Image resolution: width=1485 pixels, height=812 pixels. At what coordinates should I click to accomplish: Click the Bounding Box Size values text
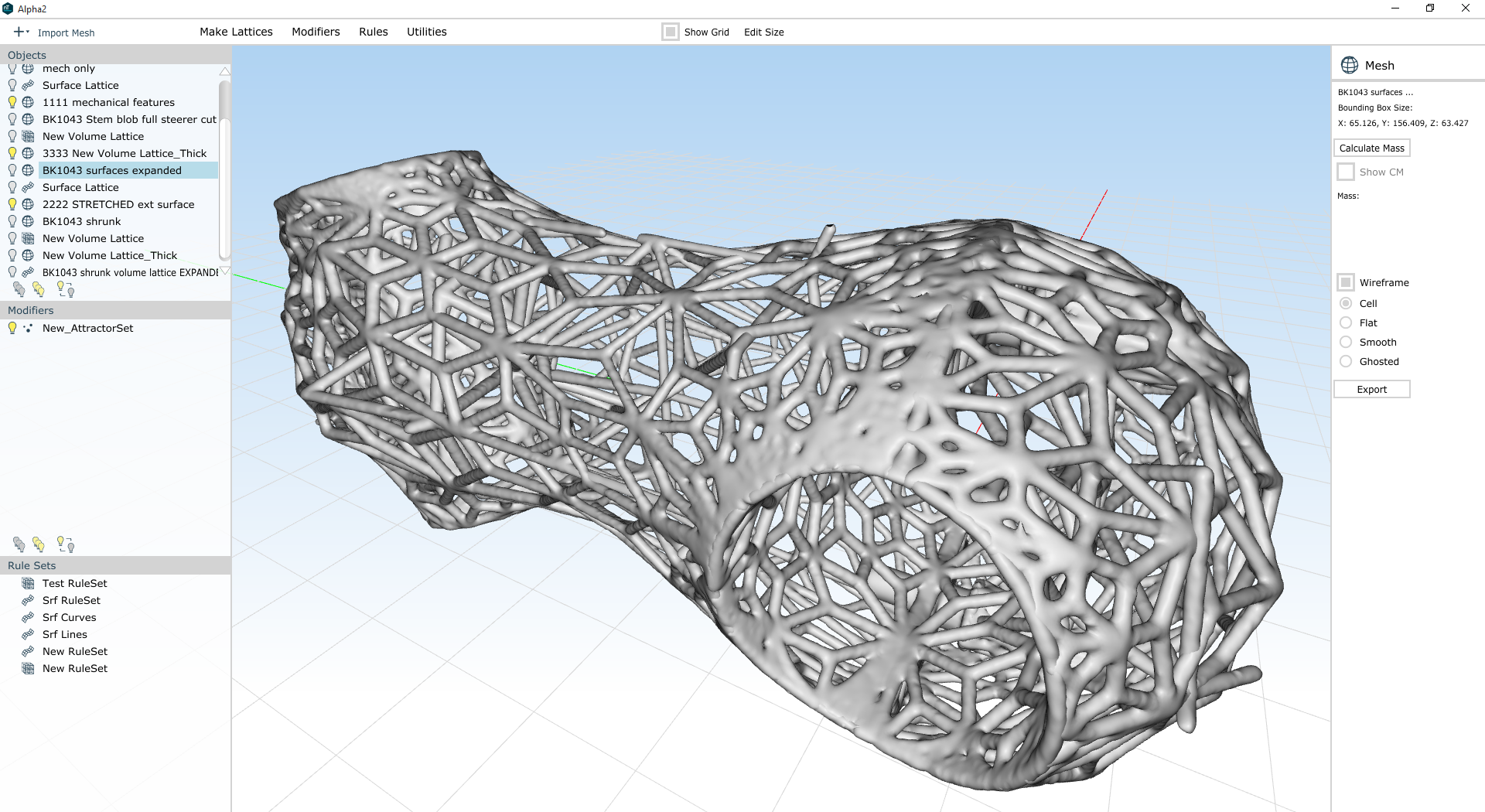(1403, 123)
